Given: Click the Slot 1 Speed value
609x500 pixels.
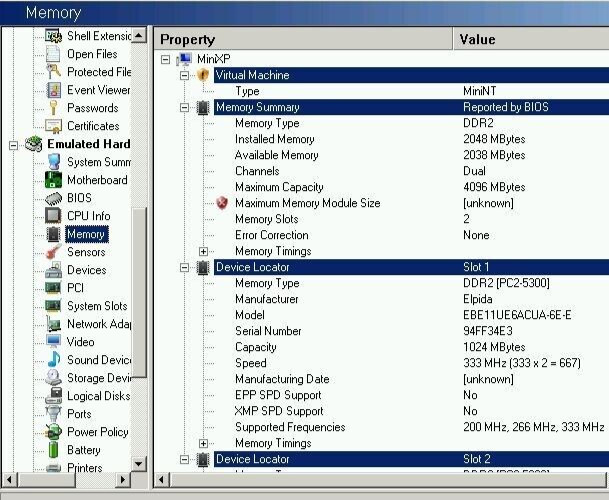Looking at the screenshot, I should (522, 363).
